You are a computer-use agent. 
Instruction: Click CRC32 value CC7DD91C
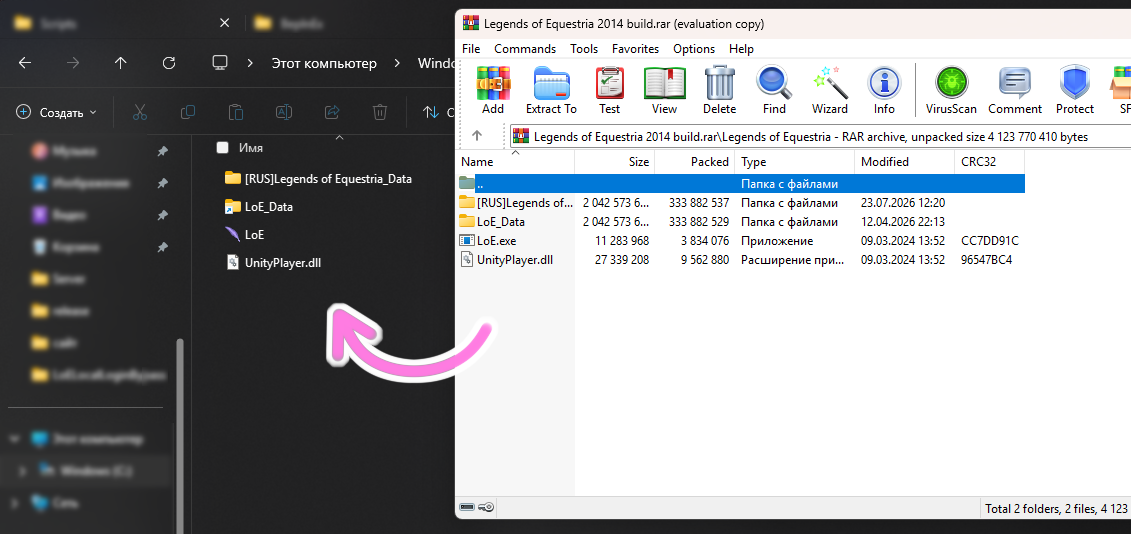pos(990,240)
